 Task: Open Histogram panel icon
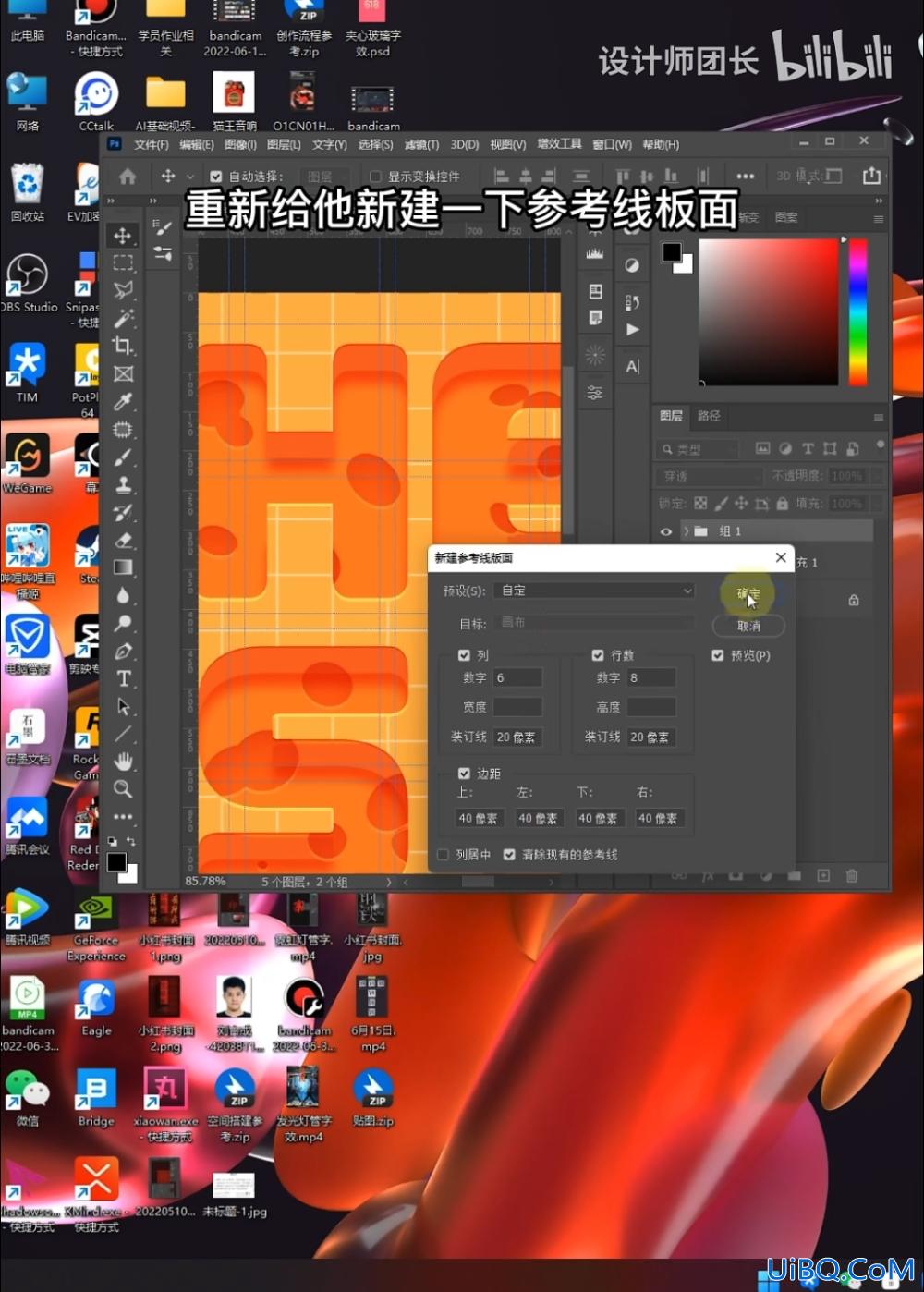pyautogui.click(x=595, y=252)
